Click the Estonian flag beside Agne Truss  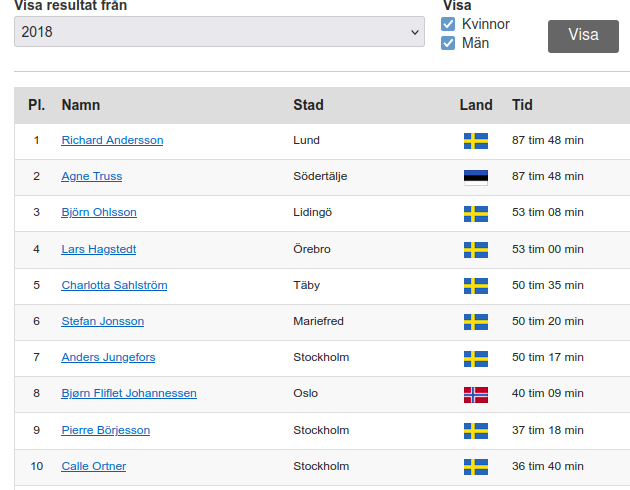click(475, 177)
